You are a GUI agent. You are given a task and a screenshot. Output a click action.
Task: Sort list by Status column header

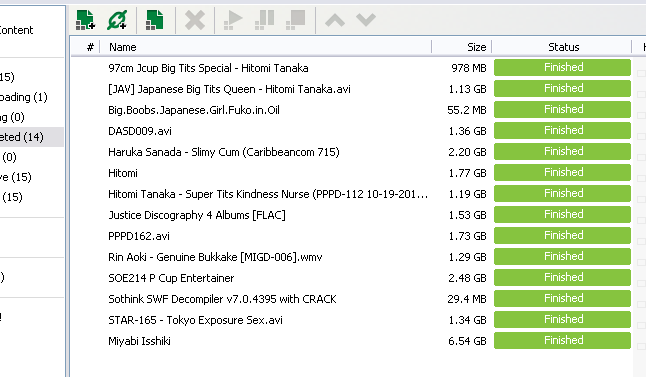(x=563, y=47)
